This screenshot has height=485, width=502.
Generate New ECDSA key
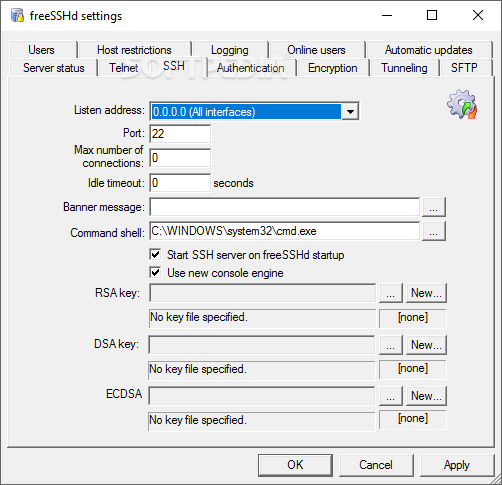tap(426, 396)
